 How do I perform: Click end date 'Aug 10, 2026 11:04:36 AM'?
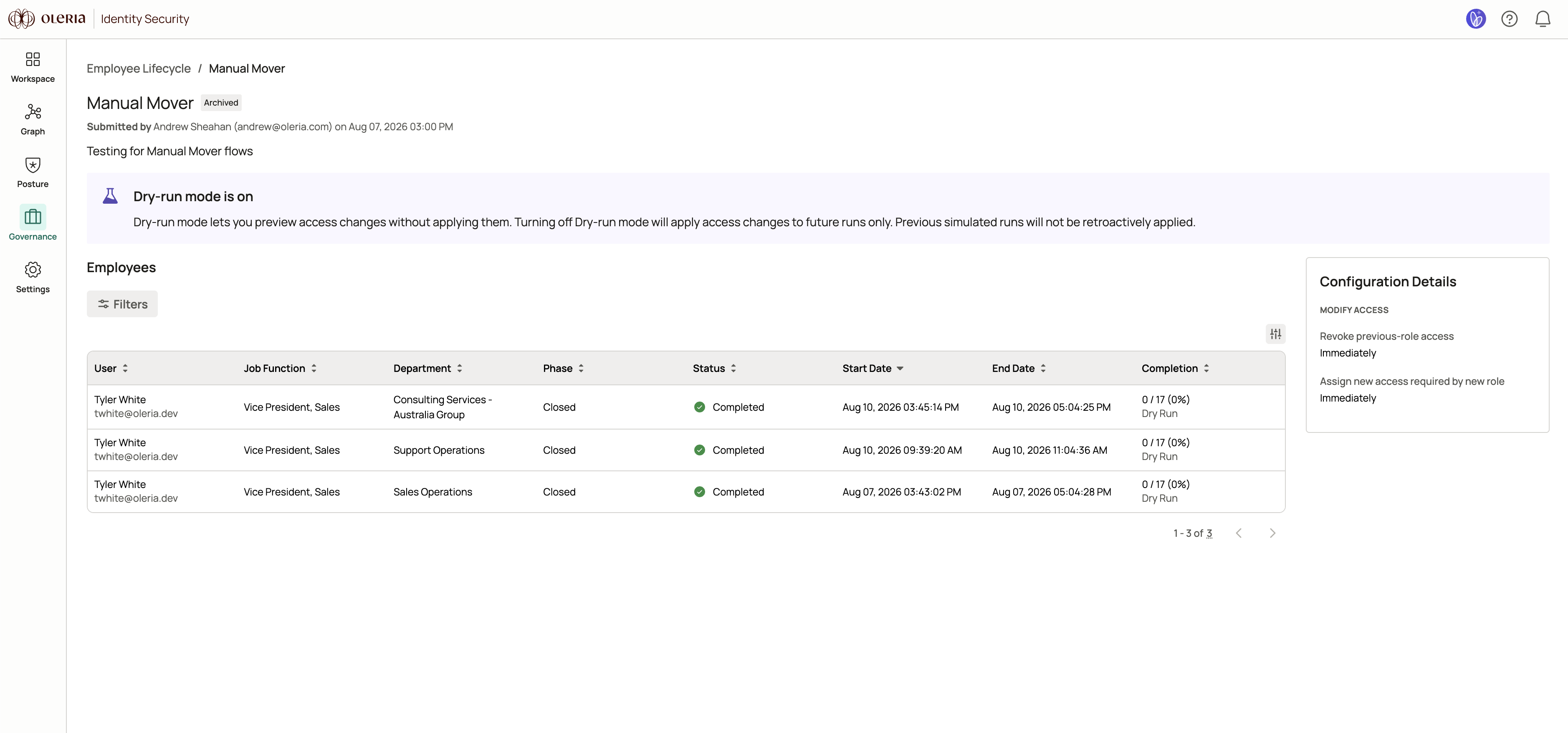click(x=1050, y=450)
